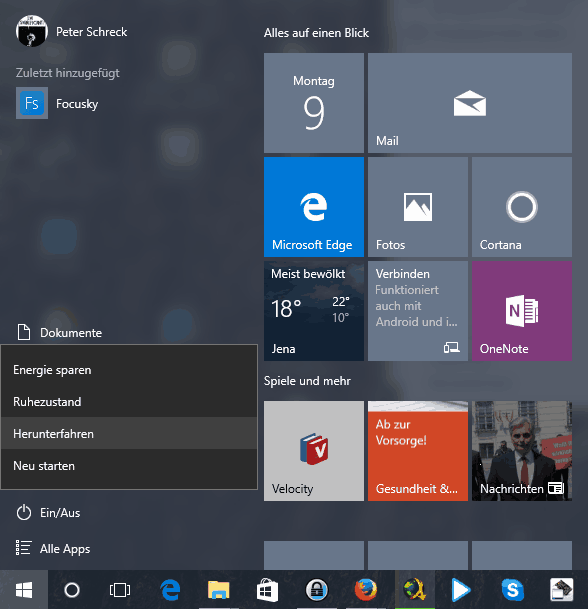588x609 pixels.
Task: Open Skype from the taskbar
Action: pyautogui.click(x=513, y=590)
